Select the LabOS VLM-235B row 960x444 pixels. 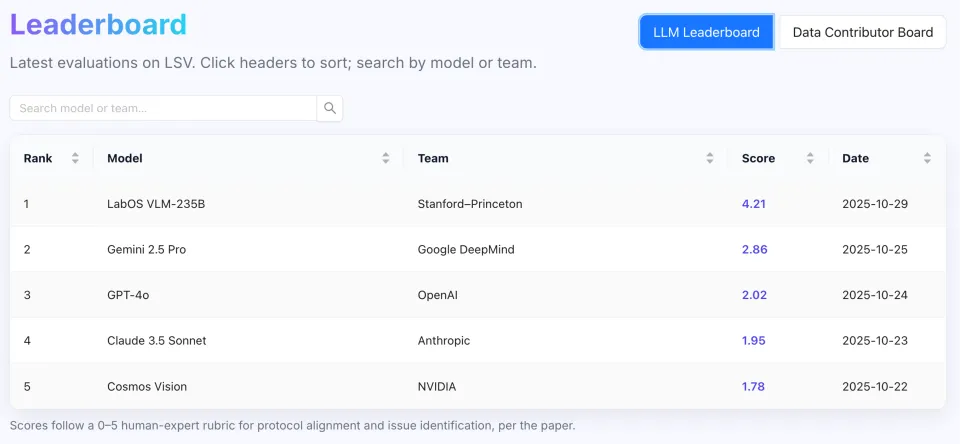pos(156,204)
